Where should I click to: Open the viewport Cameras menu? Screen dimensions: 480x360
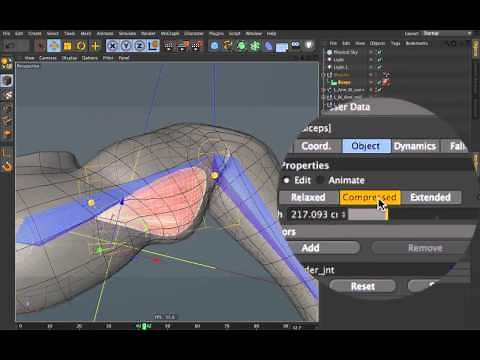[48, 58]
